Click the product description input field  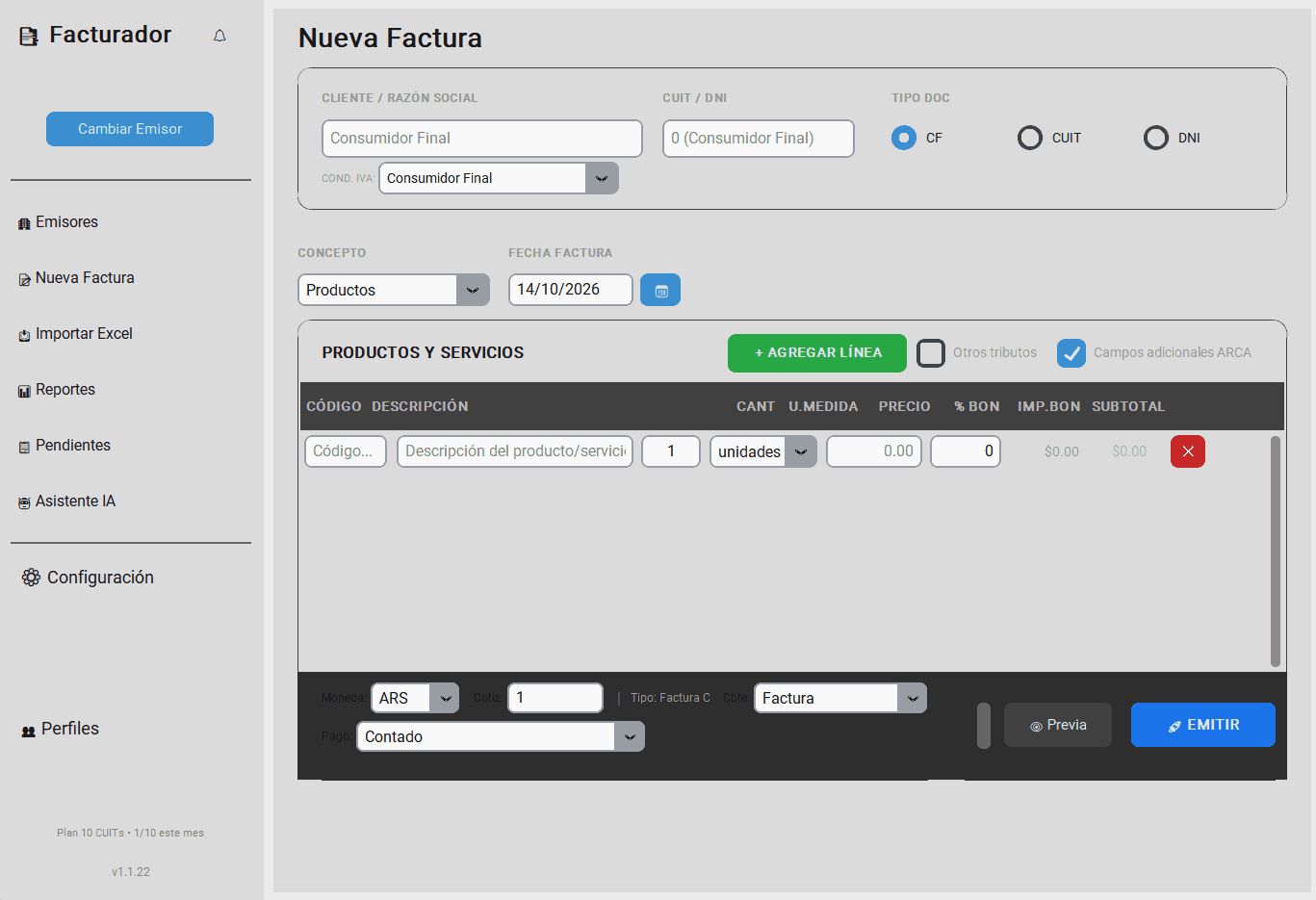point(515,451)
